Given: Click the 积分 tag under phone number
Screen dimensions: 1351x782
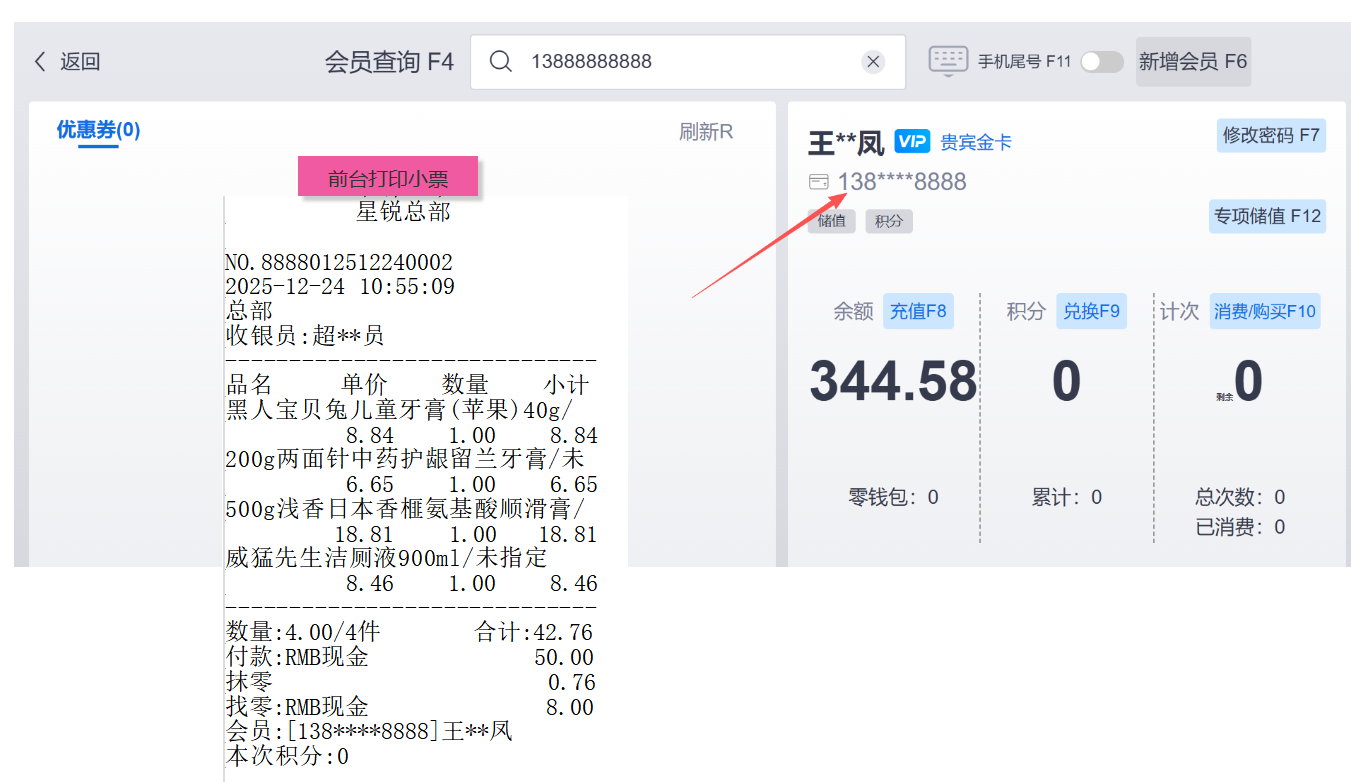Looking at the screenshot, I should pos(888,221).
